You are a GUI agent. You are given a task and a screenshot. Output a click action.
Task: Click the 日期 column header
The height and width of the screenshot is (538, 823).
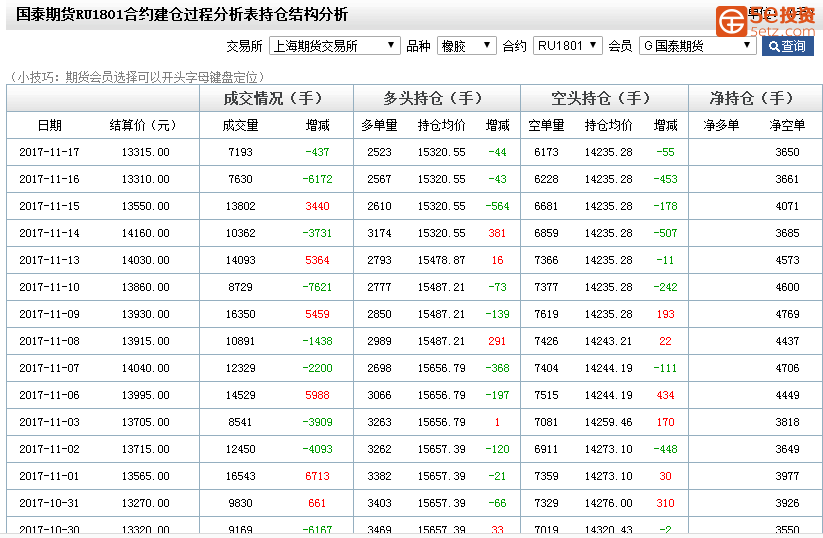(x=49, y=125)
